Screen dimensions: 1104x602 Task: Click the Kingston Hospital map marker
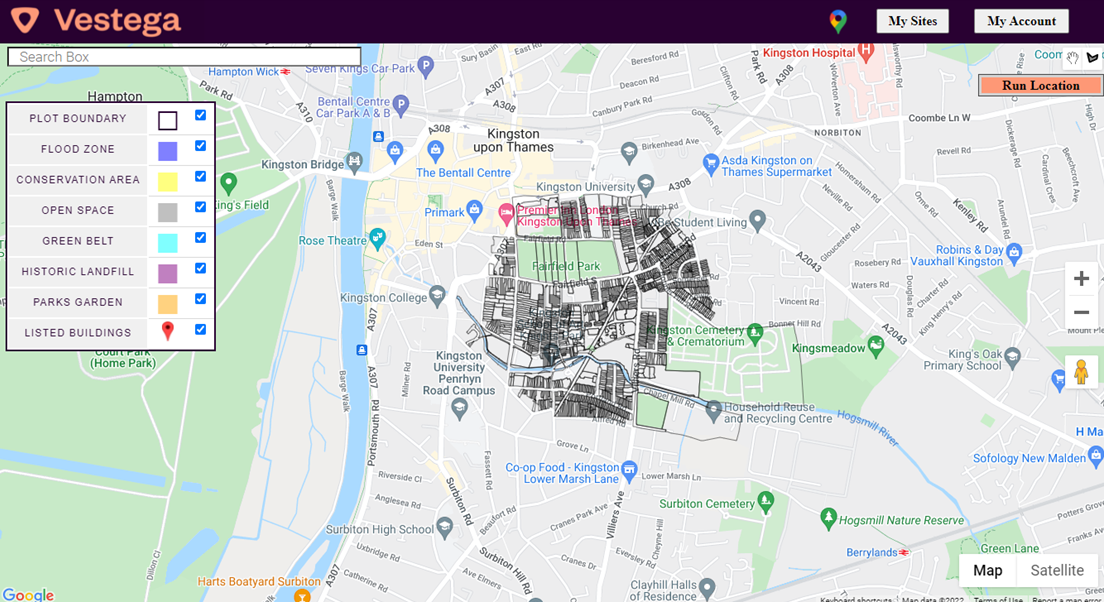pyautogui.click(x=866, y=49)
